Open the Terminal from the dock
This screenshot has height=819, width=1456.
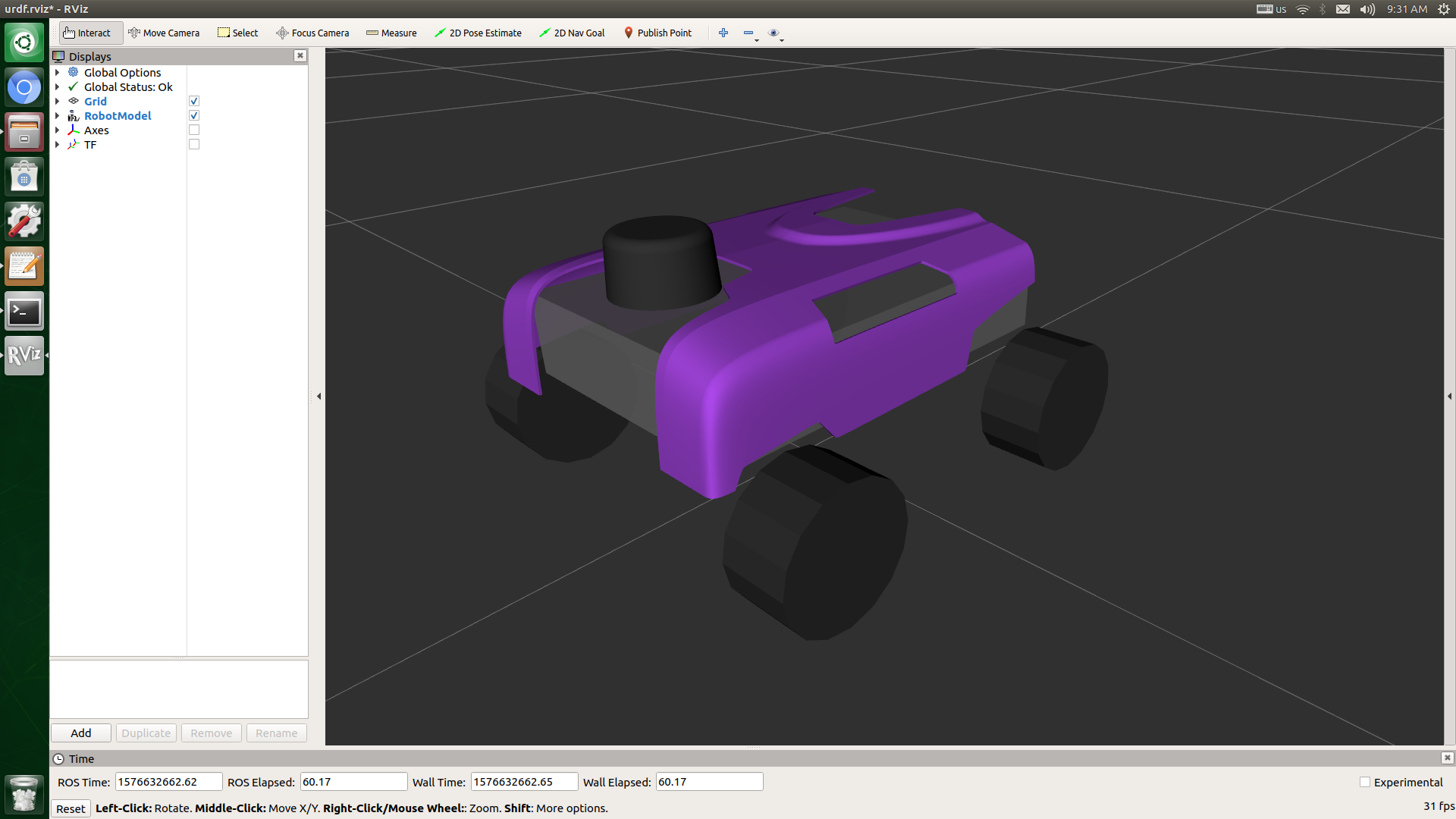pos(24,312)
